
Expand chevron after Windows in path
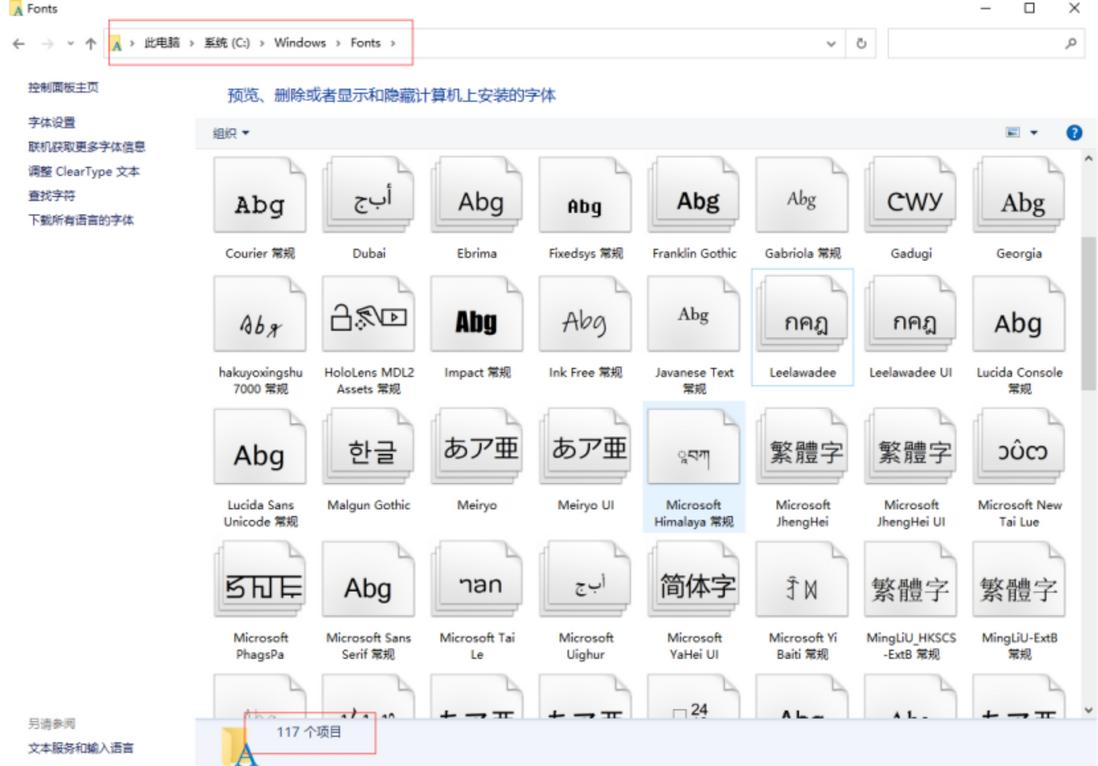click(338, 43)
